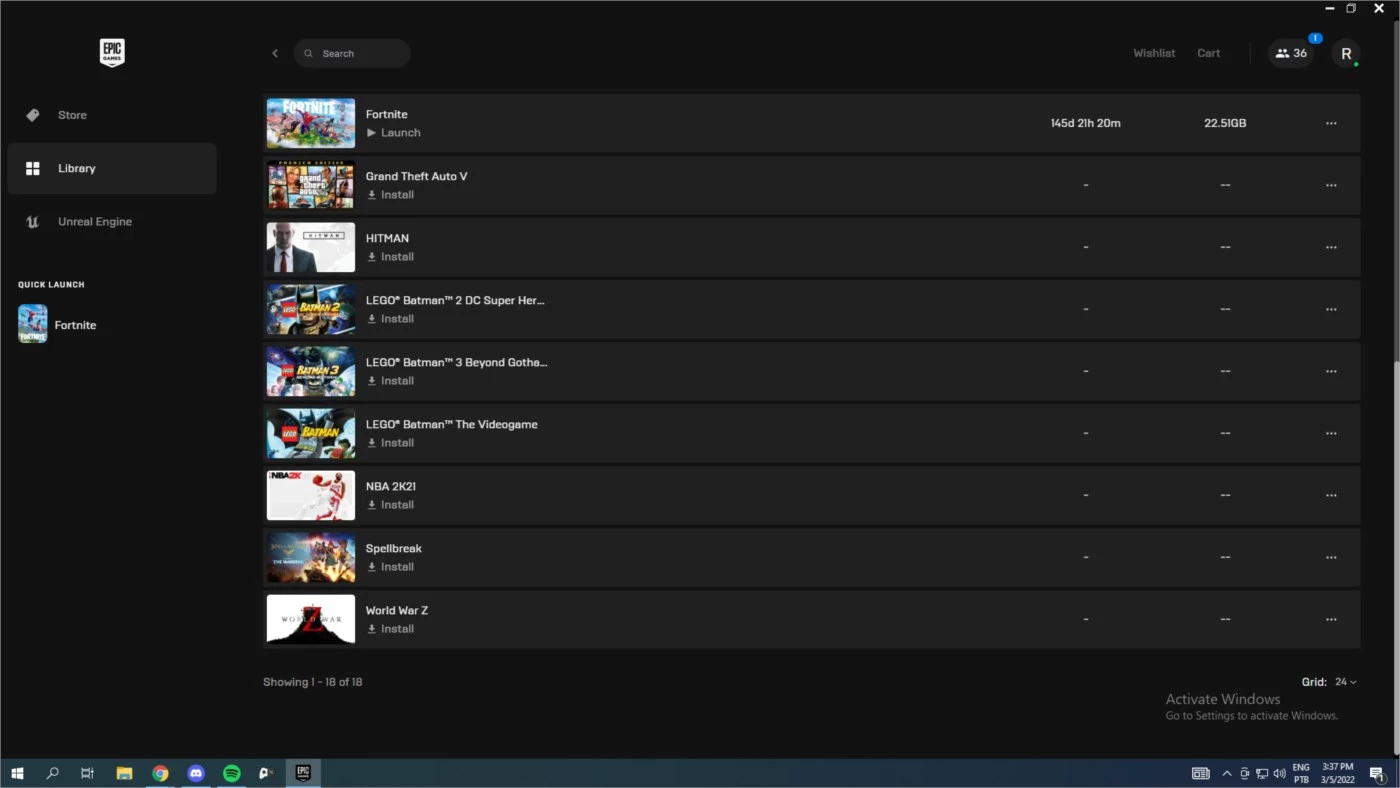The image size is (1400, 788).
Task: Switch the ENG PTB input language indicator
Action: 1301,773
